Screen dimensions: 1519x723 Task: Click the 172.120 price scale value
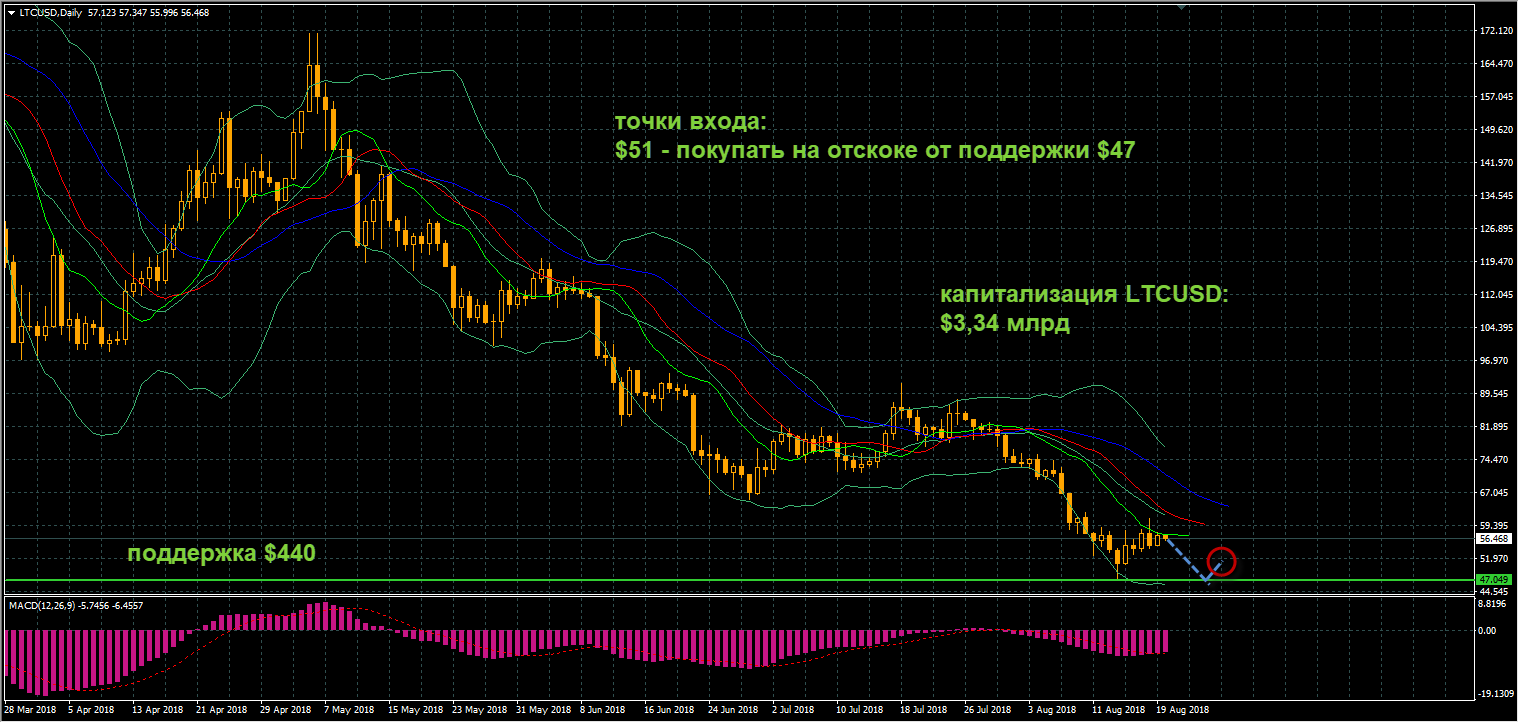coord(1494,31)
